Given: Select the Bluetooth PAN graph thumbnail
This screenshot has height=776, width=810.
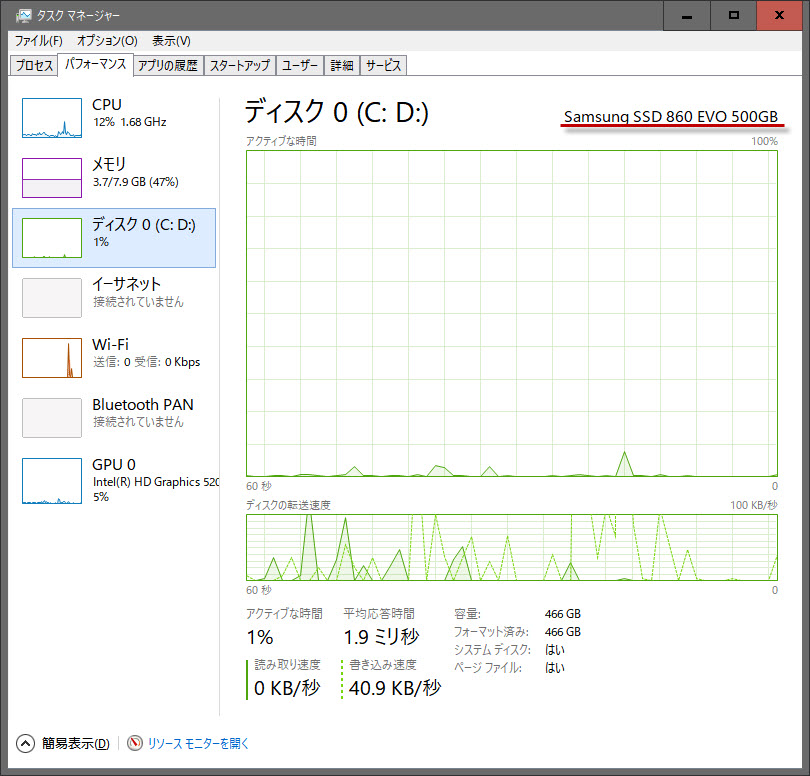Looking at the screenshot, I should coord(52,418).
